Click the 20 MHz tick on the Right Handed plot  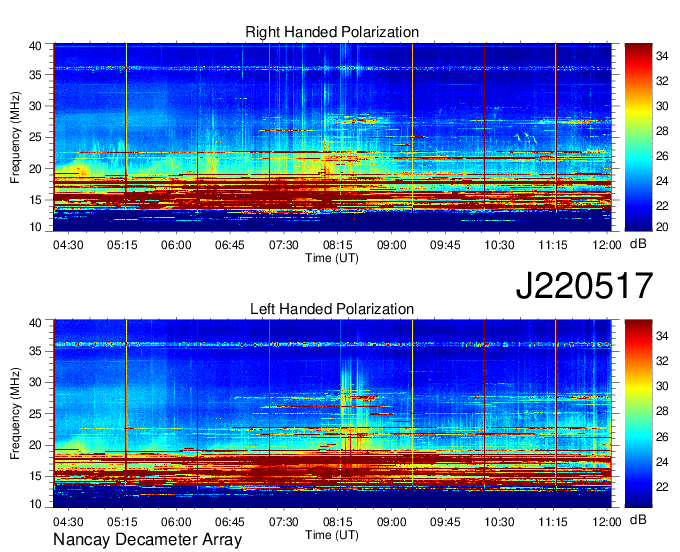pyautogui.click(x=36, y=169)
